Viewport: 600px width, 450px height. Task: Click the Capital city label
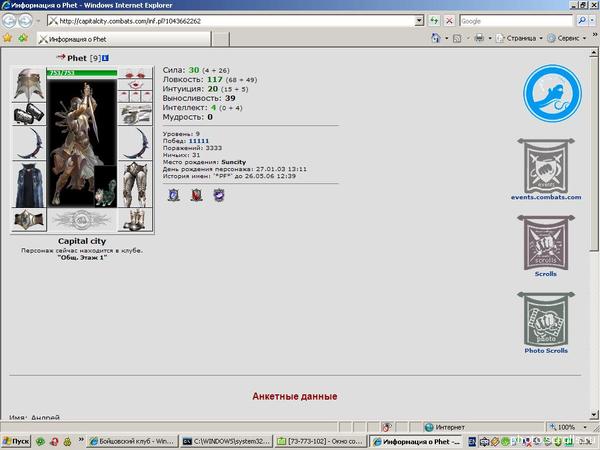point(82,241)
